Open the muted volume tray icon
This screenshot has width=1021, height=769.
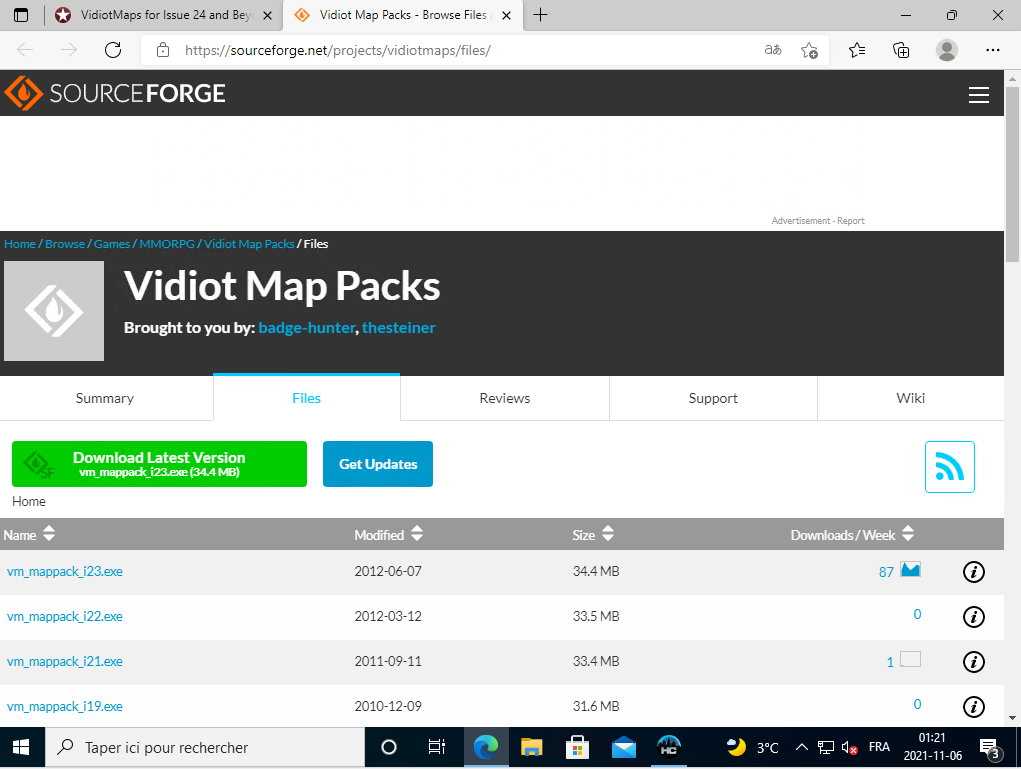click(x=849, y=748)
